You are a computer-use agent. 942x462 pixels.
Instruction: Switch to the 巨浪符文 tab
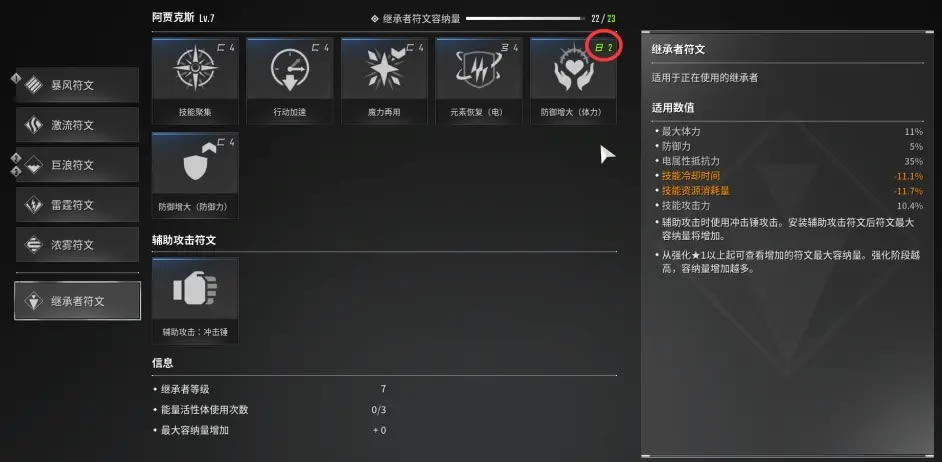(x=77, y=165)
